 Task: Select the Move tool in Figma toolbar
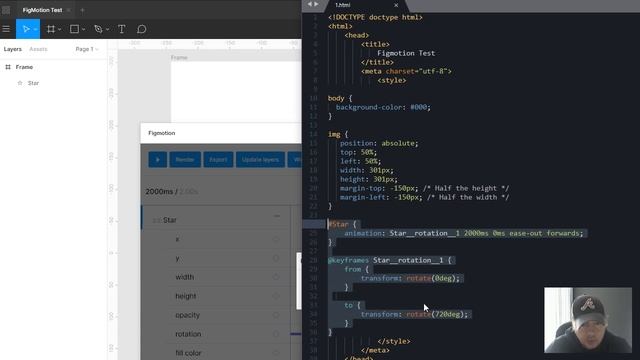26,29
